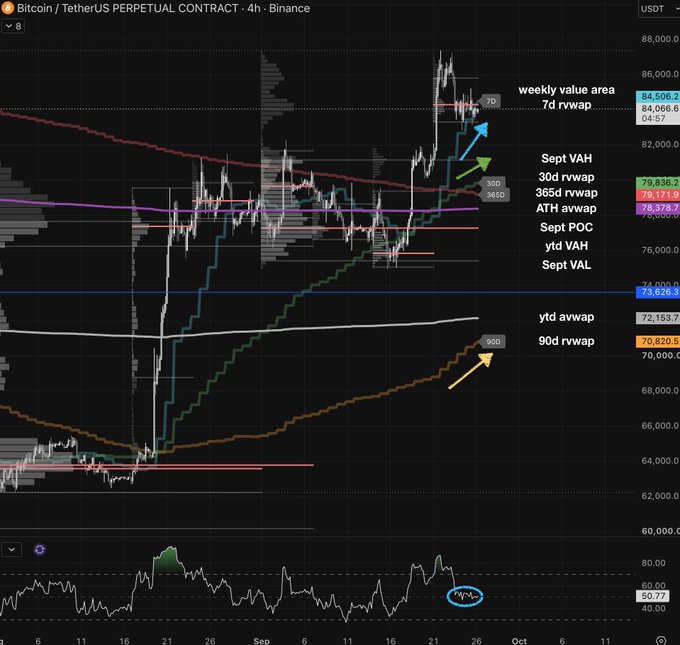Select the 7D rvwap line tag
The width and height of the screenshot is (680, 645).
click(490, 101)
